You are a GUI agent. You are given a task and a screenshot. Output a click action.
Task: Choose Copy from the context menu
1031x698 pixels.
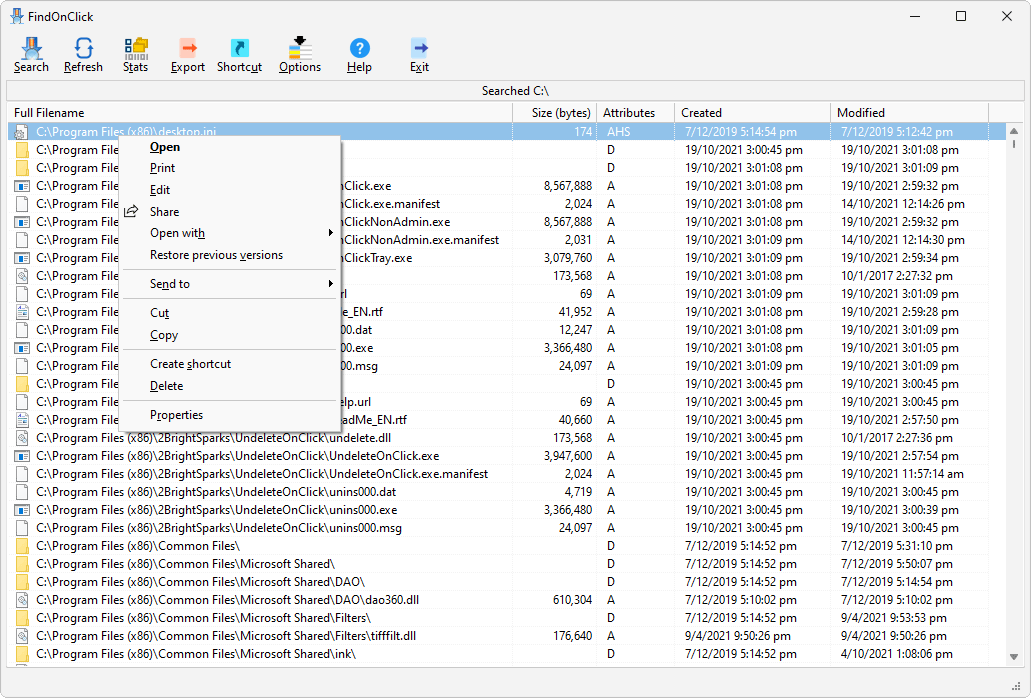pos(164,335)
